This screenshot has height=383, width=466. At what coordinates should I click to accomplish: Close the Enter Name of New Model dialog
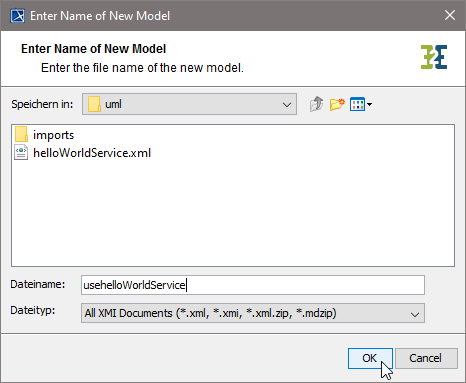click(450, 15)
